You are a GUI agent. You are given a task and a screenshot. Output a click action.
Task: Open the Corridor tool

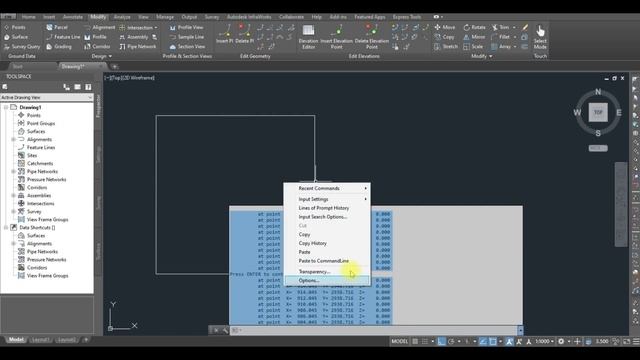pyautogui.click(x=97, y=47)
